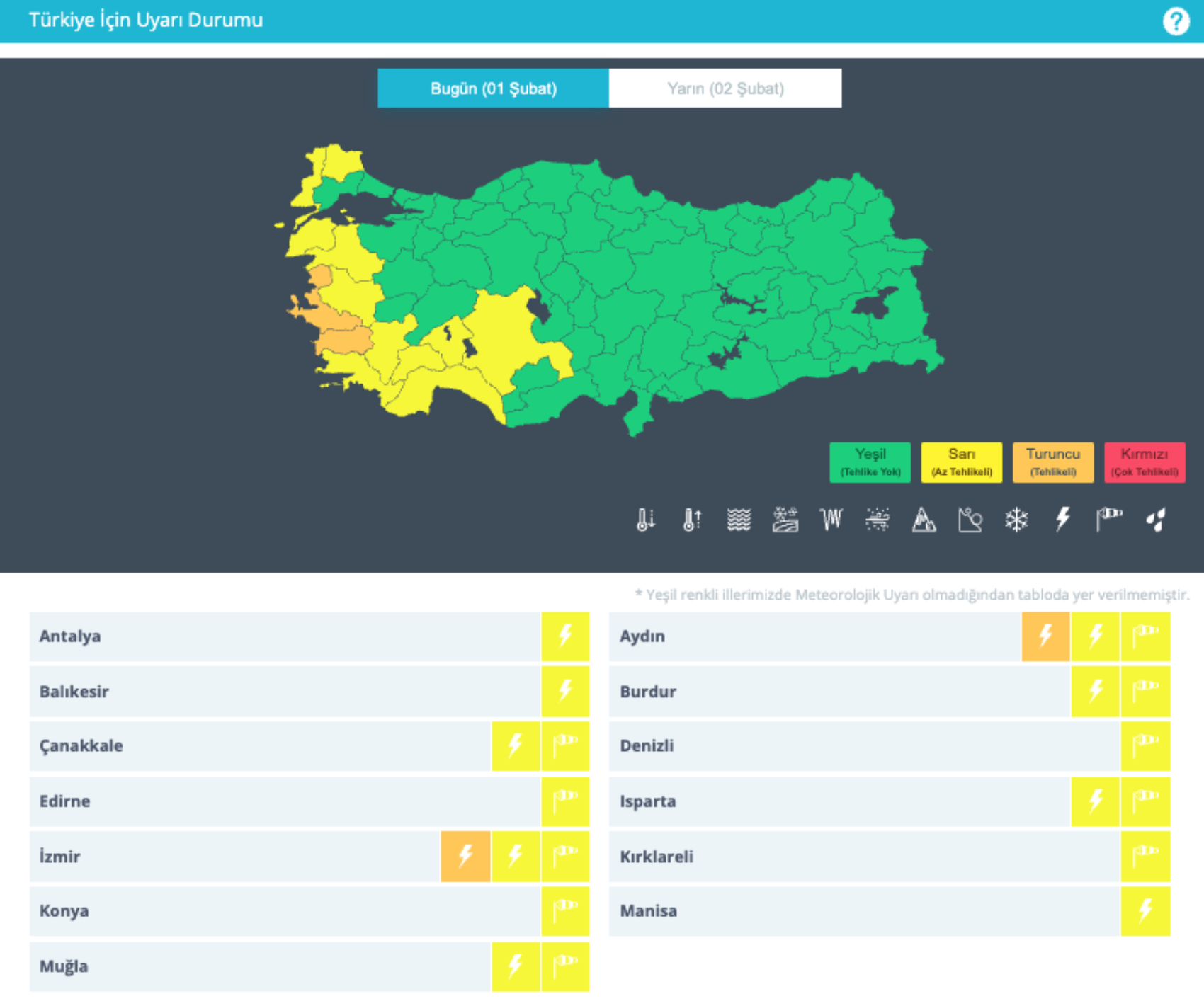Click the Yeşil (Tehlike Yok) legend swatch
The image size is (1204, 1001).
[870, 462]
